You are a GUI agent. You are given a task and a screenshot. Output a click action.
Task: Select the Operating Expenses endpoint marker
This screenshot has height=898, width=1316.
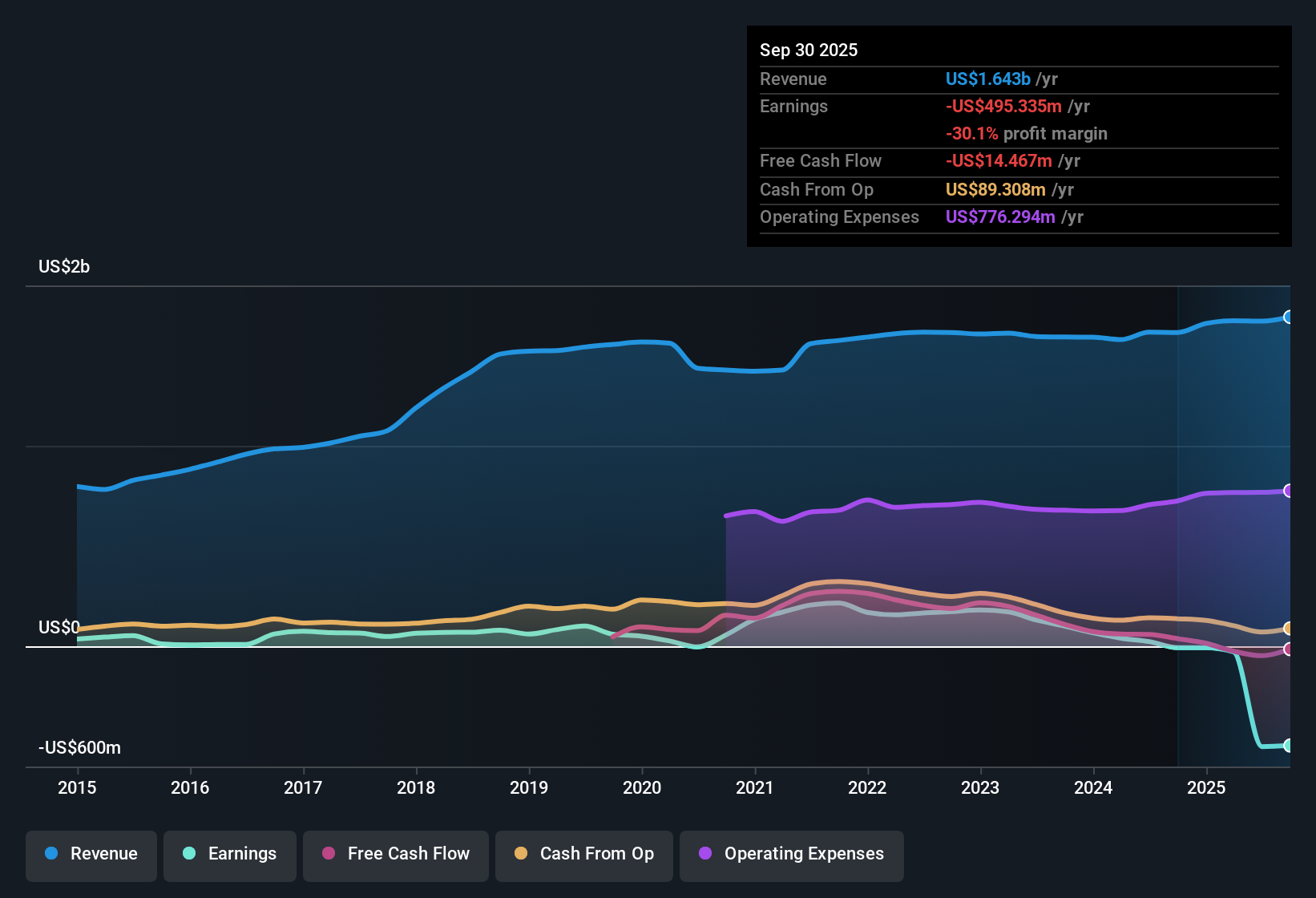tap(1287, 489)
